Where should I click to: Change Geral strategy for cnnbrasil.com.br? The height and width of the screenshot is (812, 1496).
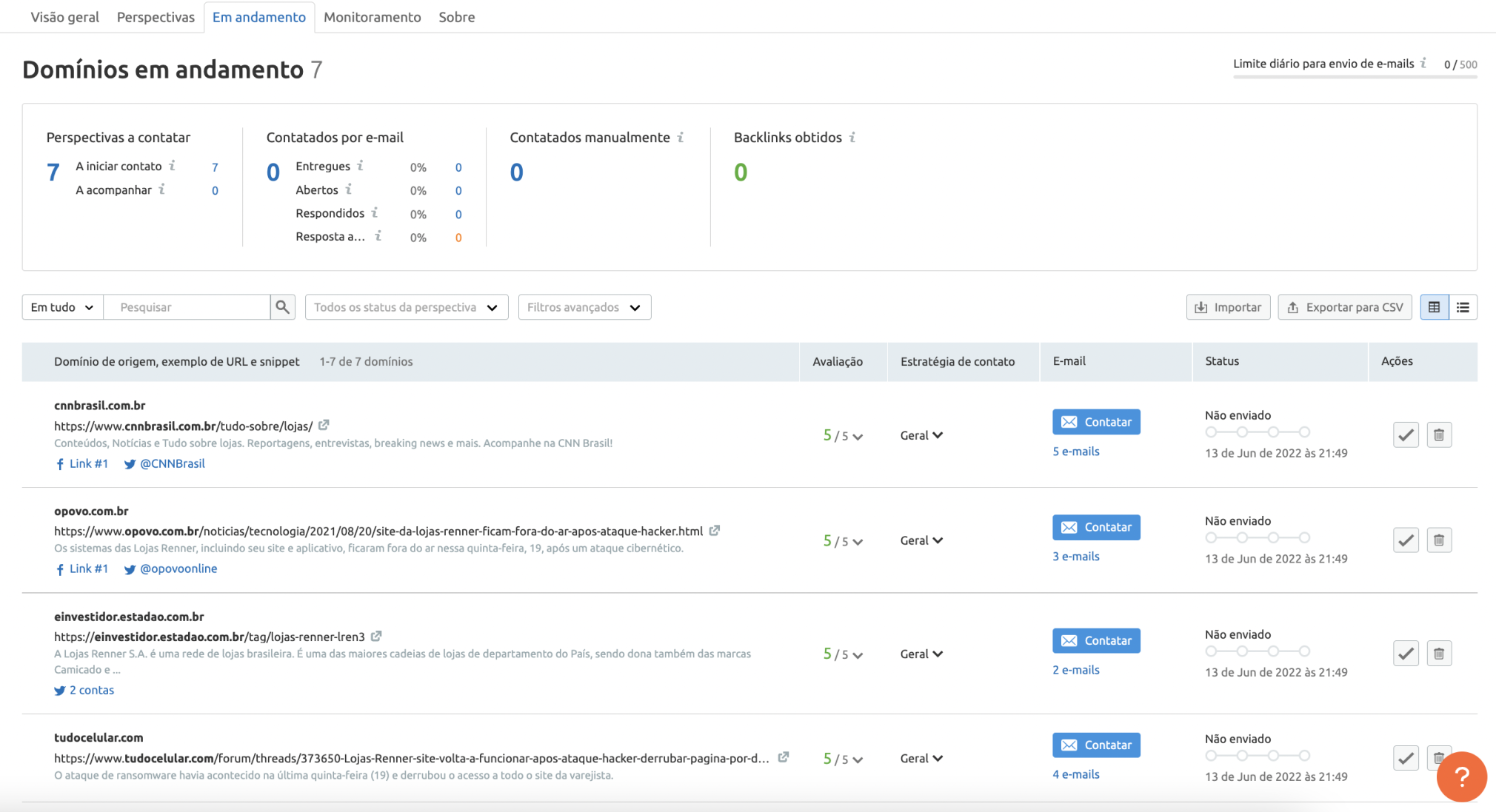[x=921, y=435]
